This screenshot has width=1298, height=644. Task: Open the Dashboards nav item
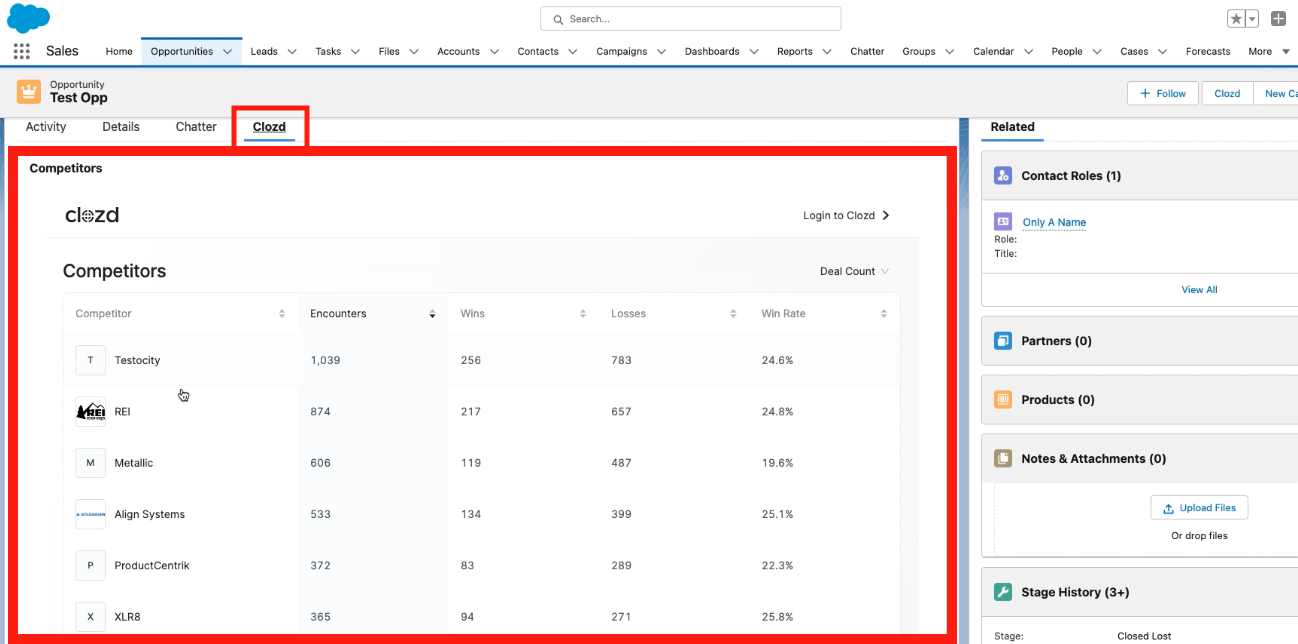pos(712,51)
